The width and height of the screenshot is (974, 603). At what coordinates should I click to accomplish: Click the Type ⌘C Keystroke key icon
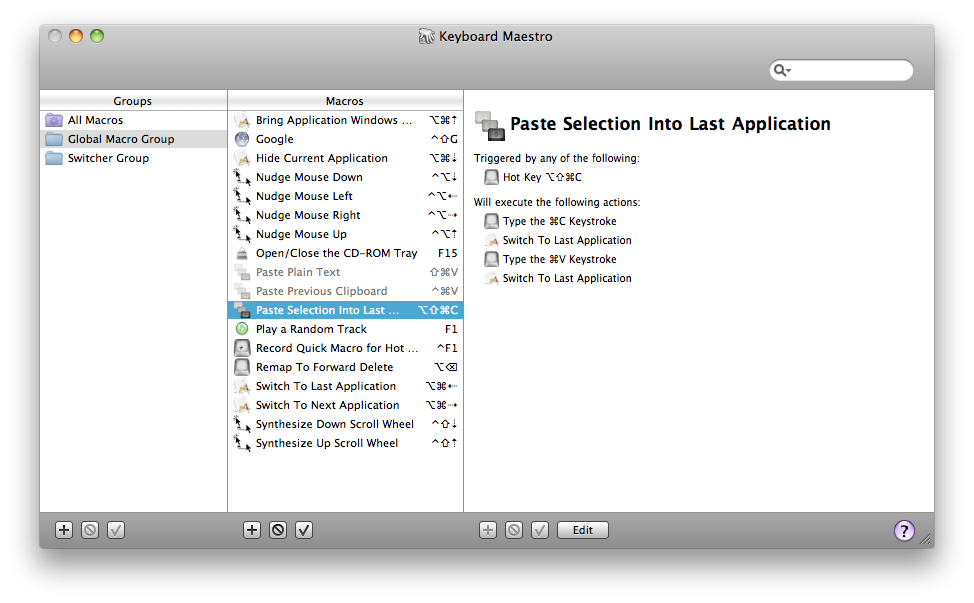click(x=491, y=221)
